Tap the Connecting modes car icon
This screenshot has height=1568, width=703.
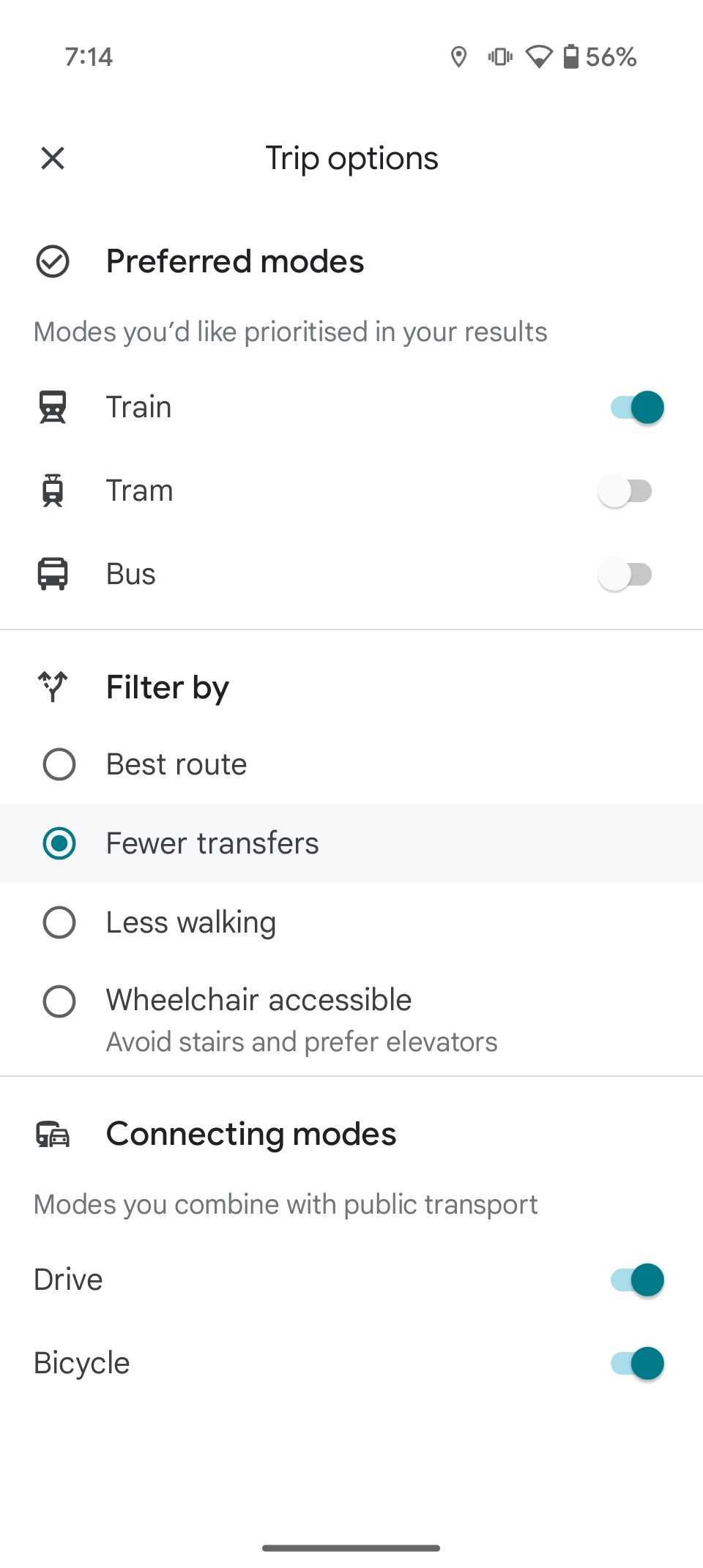point(53,1134)
